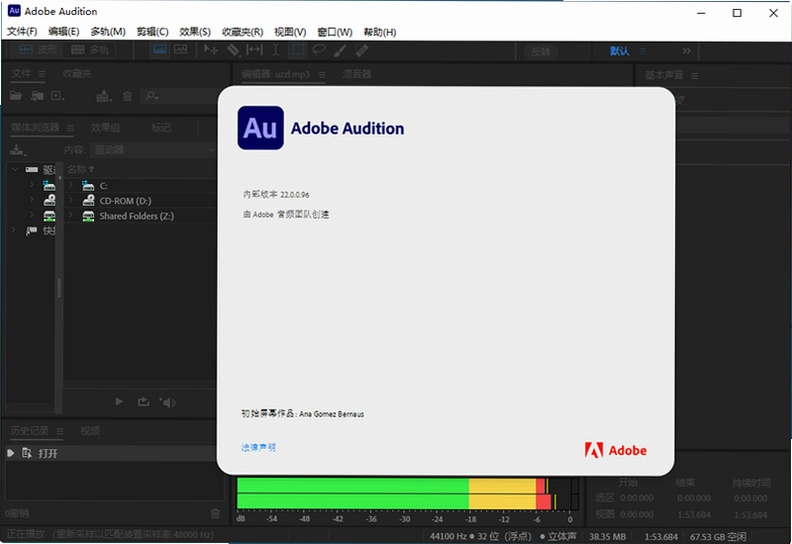Click the 视图 结束 value 1:53.684
Screen dimensions: 792x544
694,515
